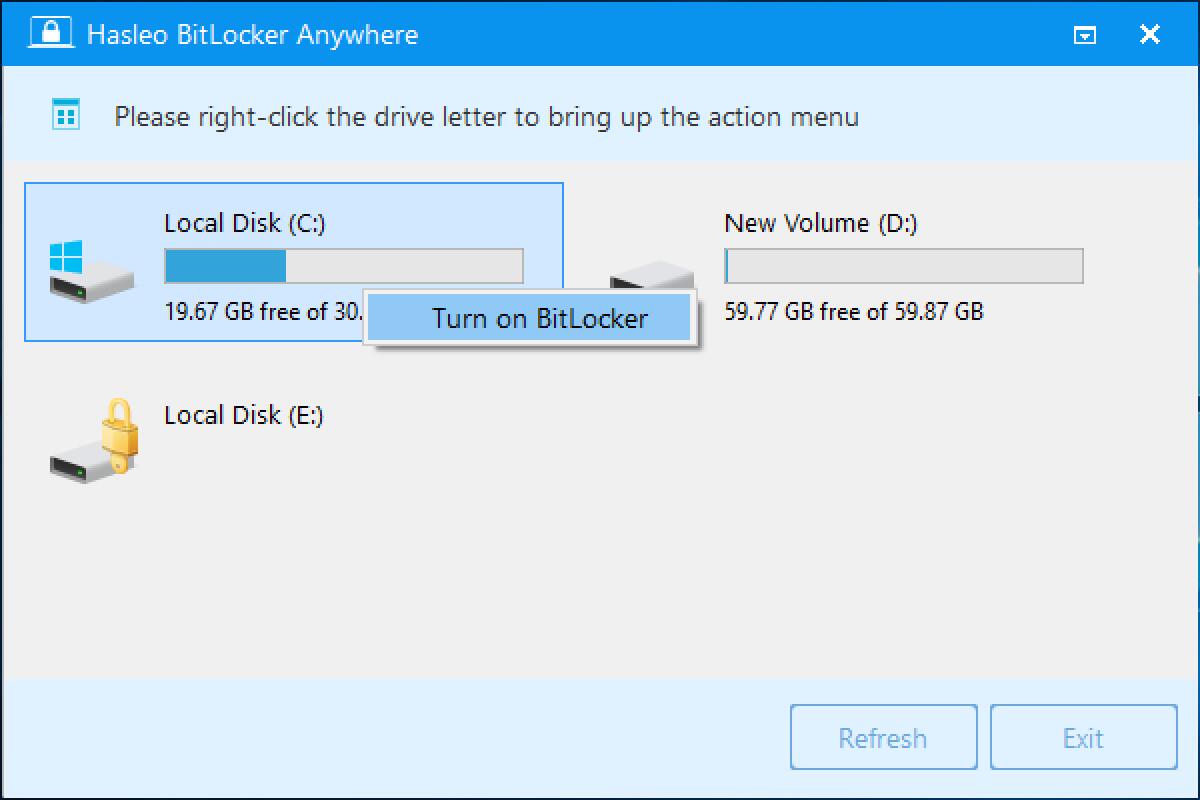Click the gray disk icon under New Volume
The image size is (1200, 800).
pos(650,270)
